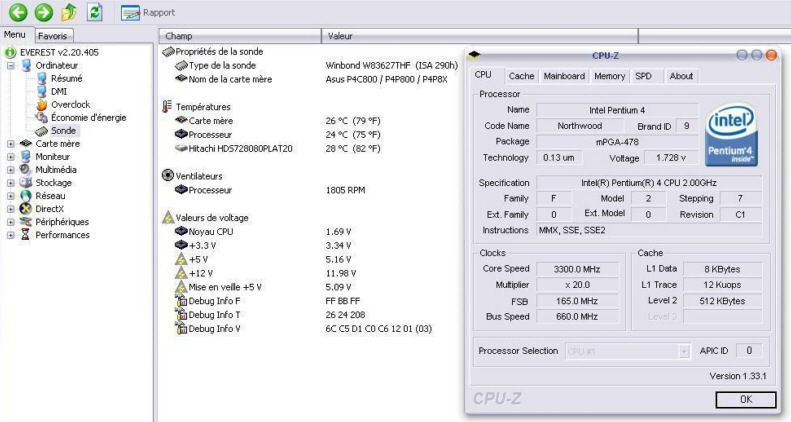Click the Multimédia speaker icon
Viewport: 791px width, 422px height.
[25, 169]
